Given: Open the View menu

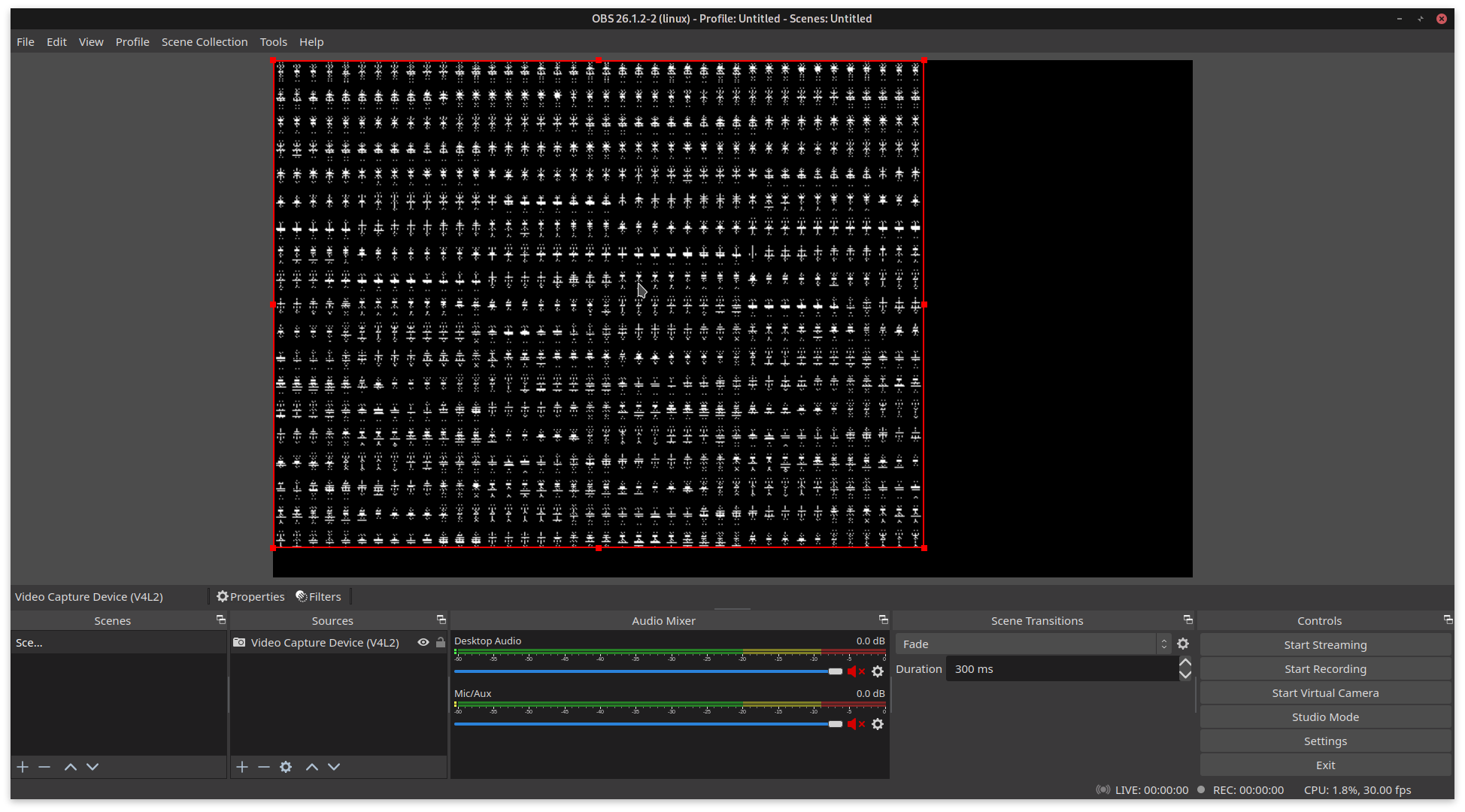Looking at the screenshot, I should 91,42.
